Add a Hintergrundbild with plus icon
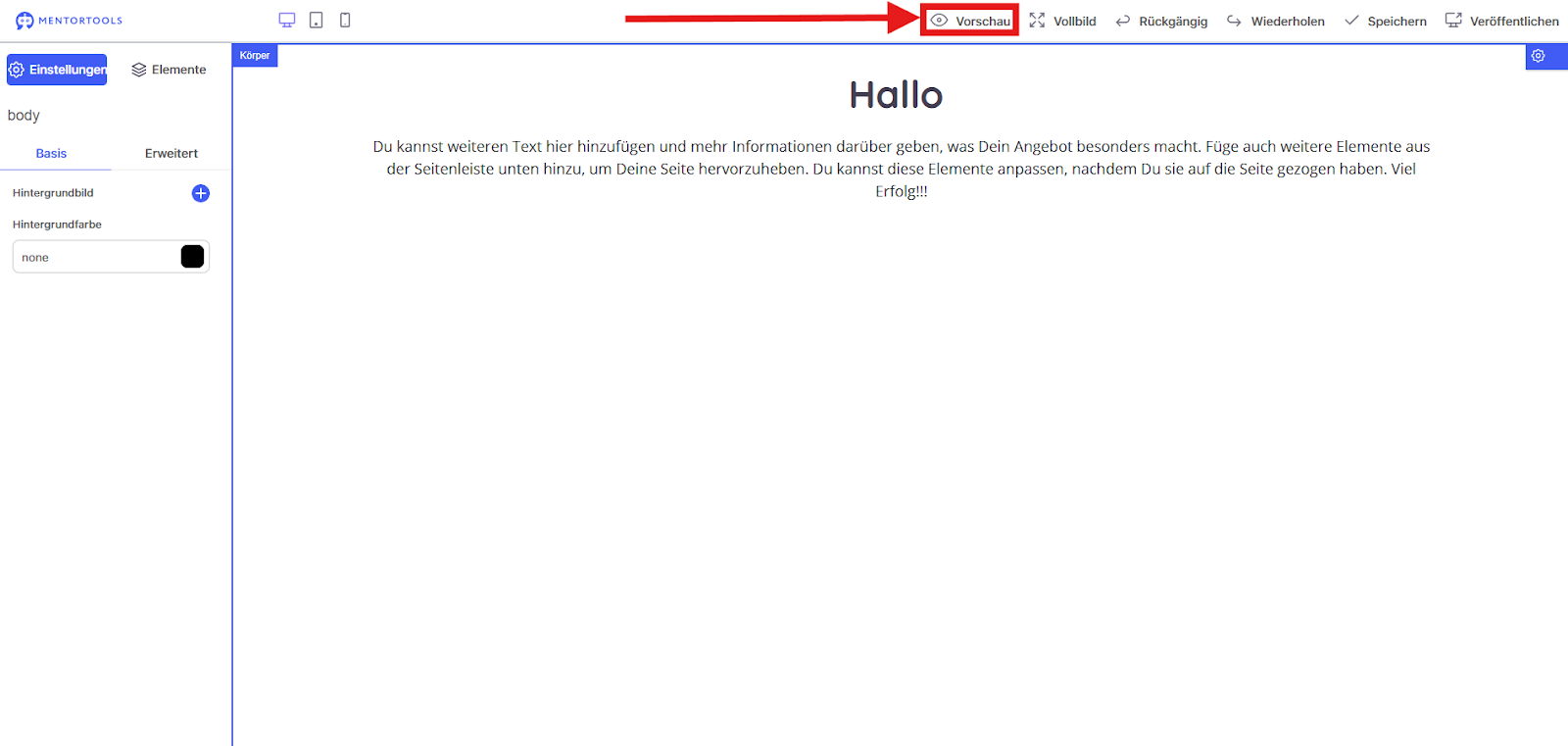The image size is (1568, 746). (x=201, y=193)
